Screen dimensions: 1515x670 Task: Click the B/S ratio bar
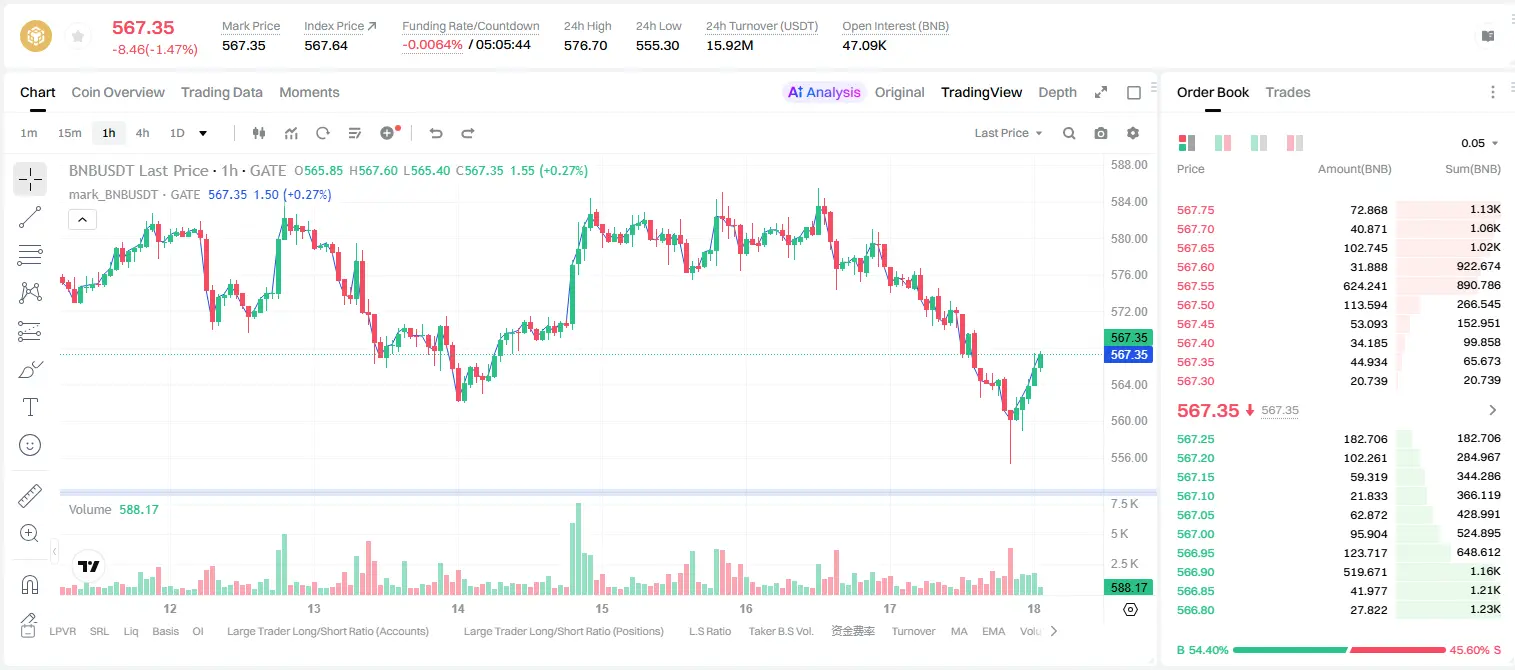[x=1339, y=650]
